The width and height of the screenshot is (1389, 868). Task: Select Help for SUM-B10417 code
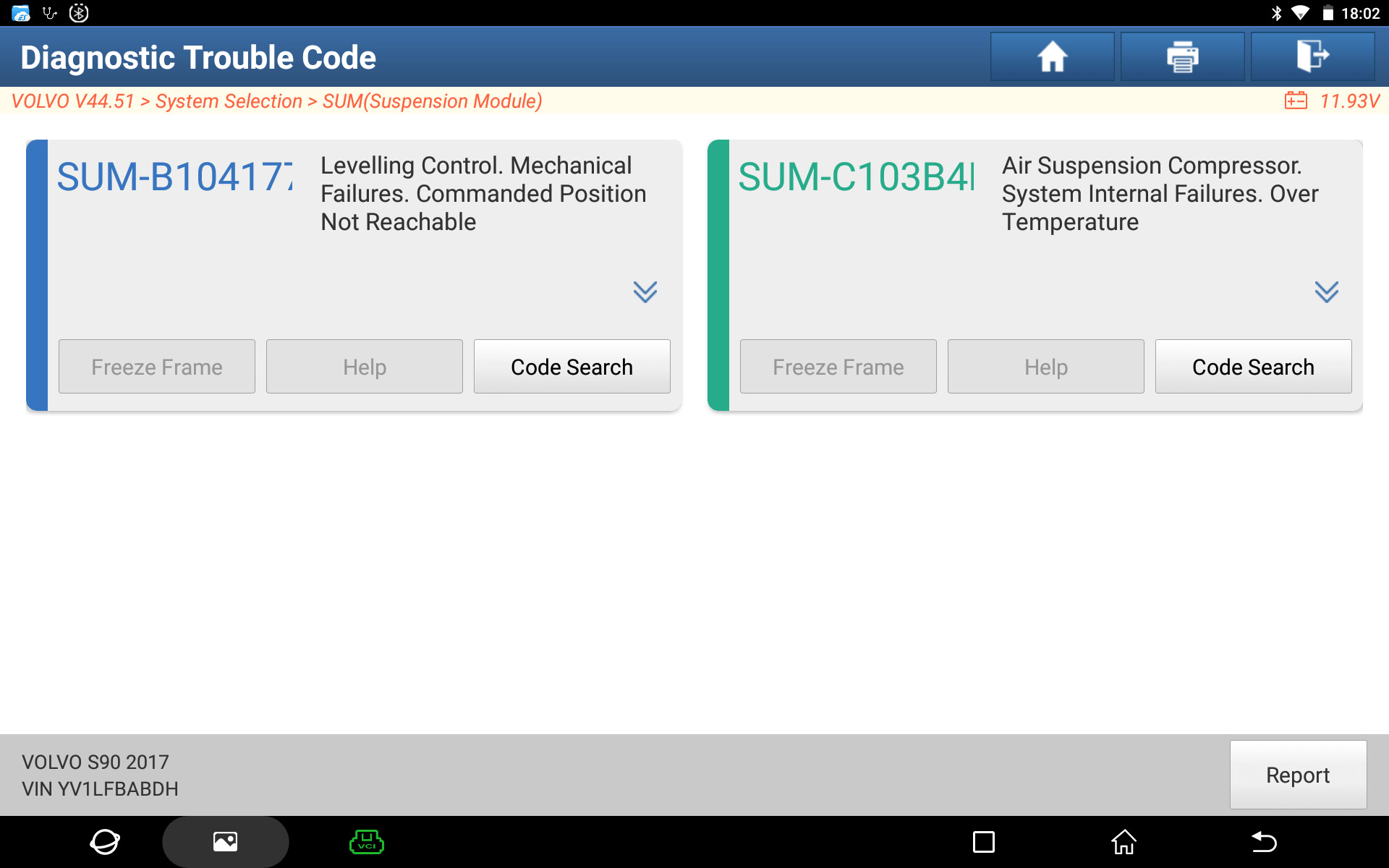(x=363, y=367)
